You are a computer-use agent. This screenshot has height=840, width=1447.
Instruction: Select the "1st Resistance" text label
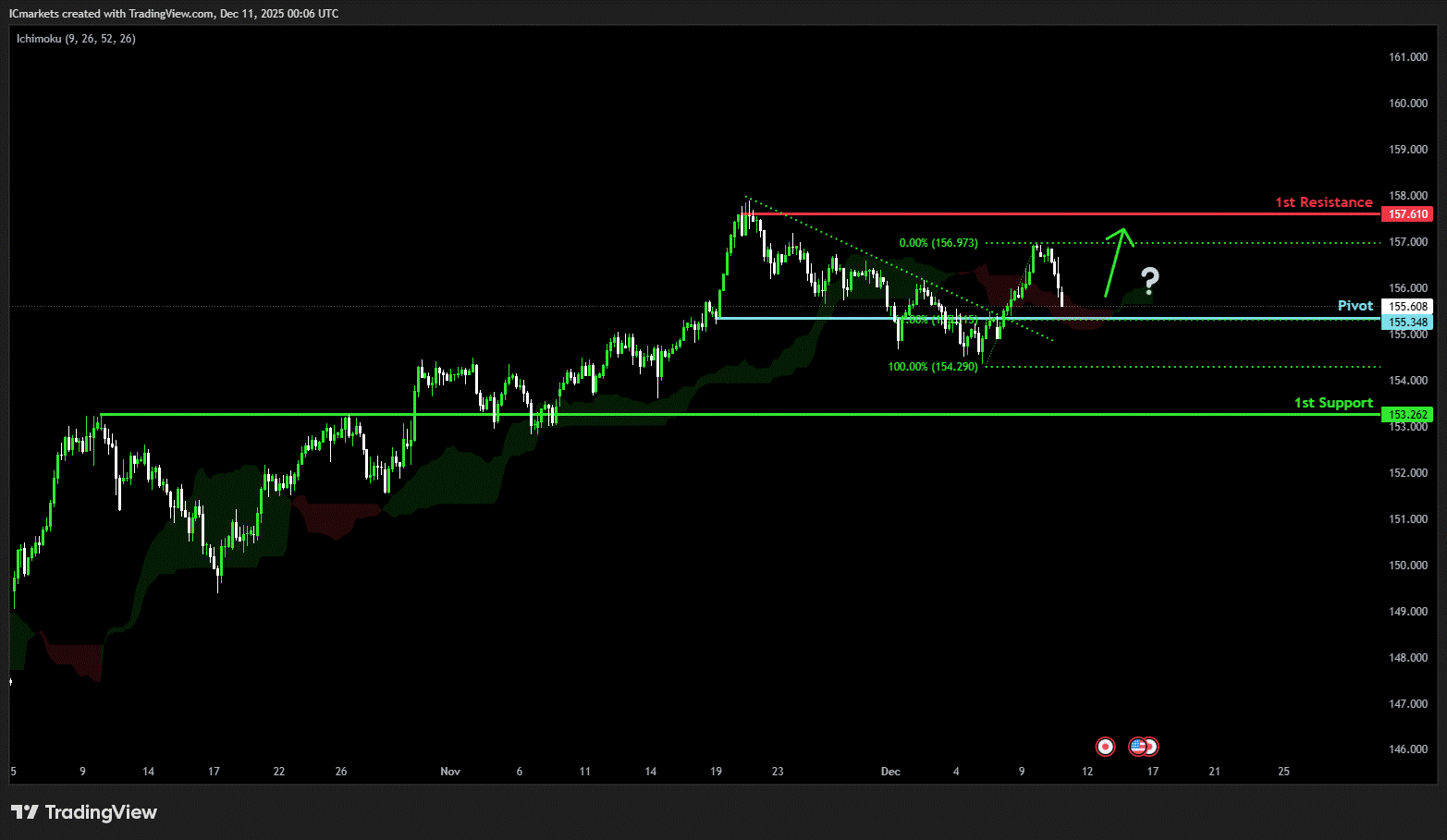coord(1323,202)
